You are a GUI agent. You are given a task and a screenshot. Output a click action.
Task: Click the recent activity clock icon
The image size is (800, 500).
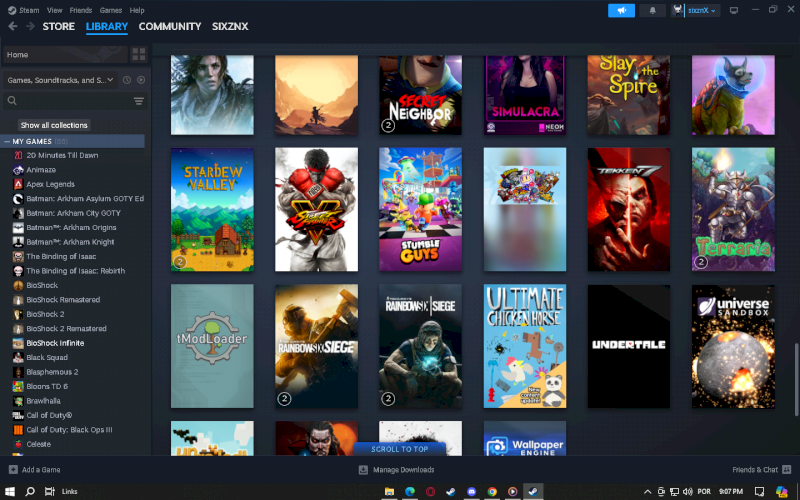127,80
